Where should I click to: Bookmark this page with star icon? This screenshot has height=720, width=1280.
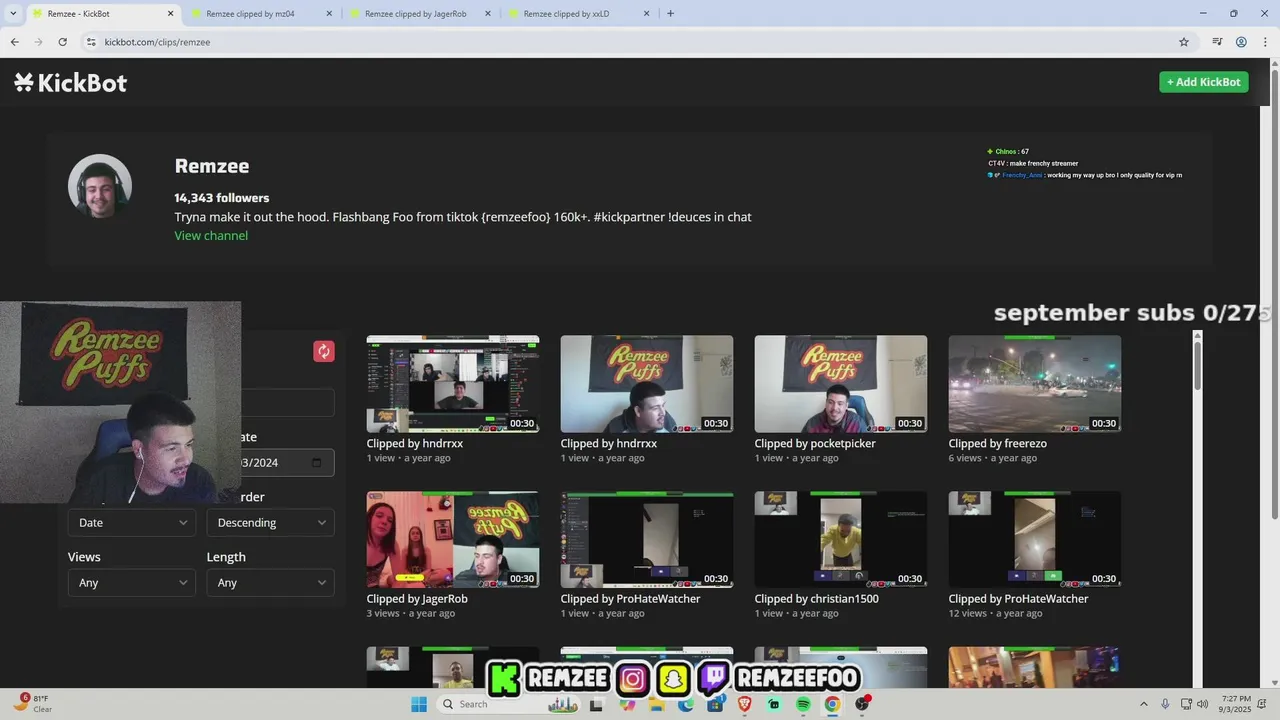[1184, 42]
